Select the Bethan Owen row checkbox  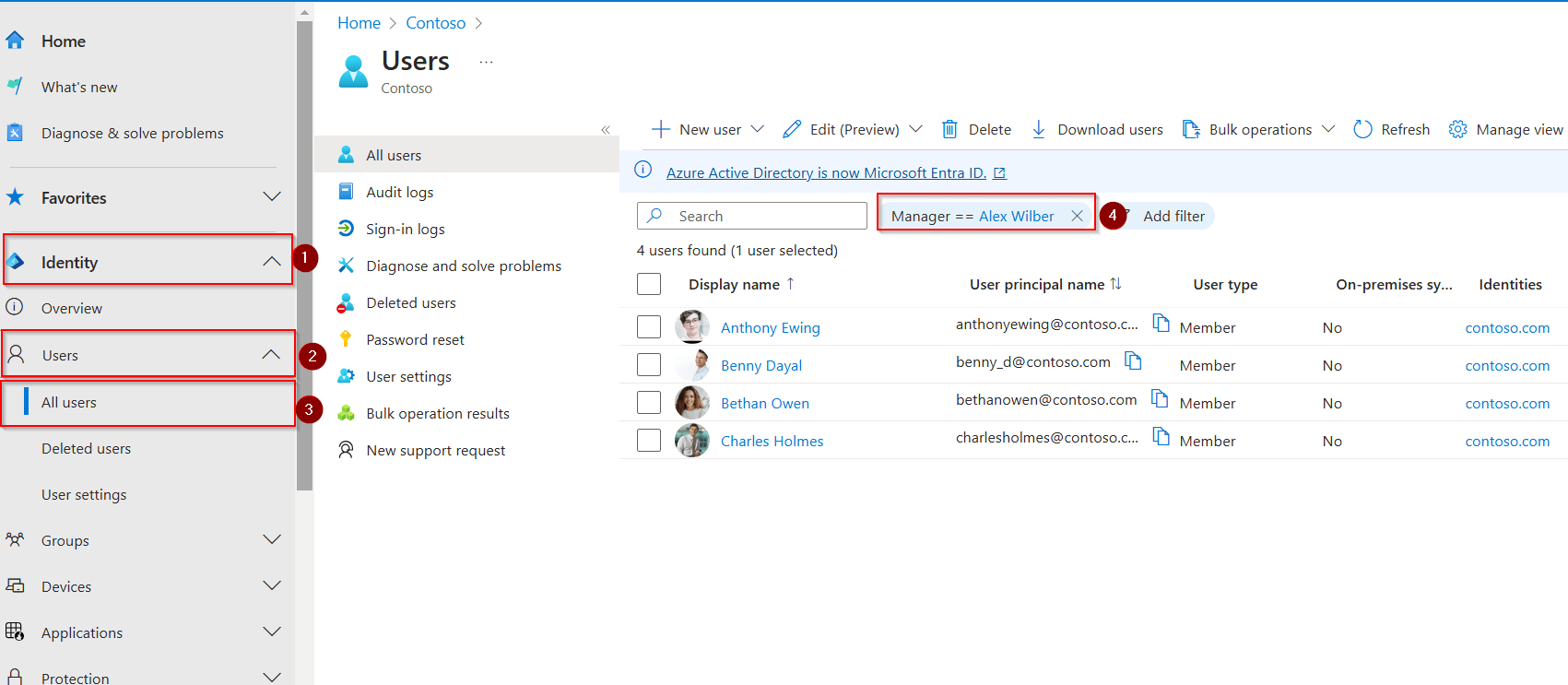point(649,403)
